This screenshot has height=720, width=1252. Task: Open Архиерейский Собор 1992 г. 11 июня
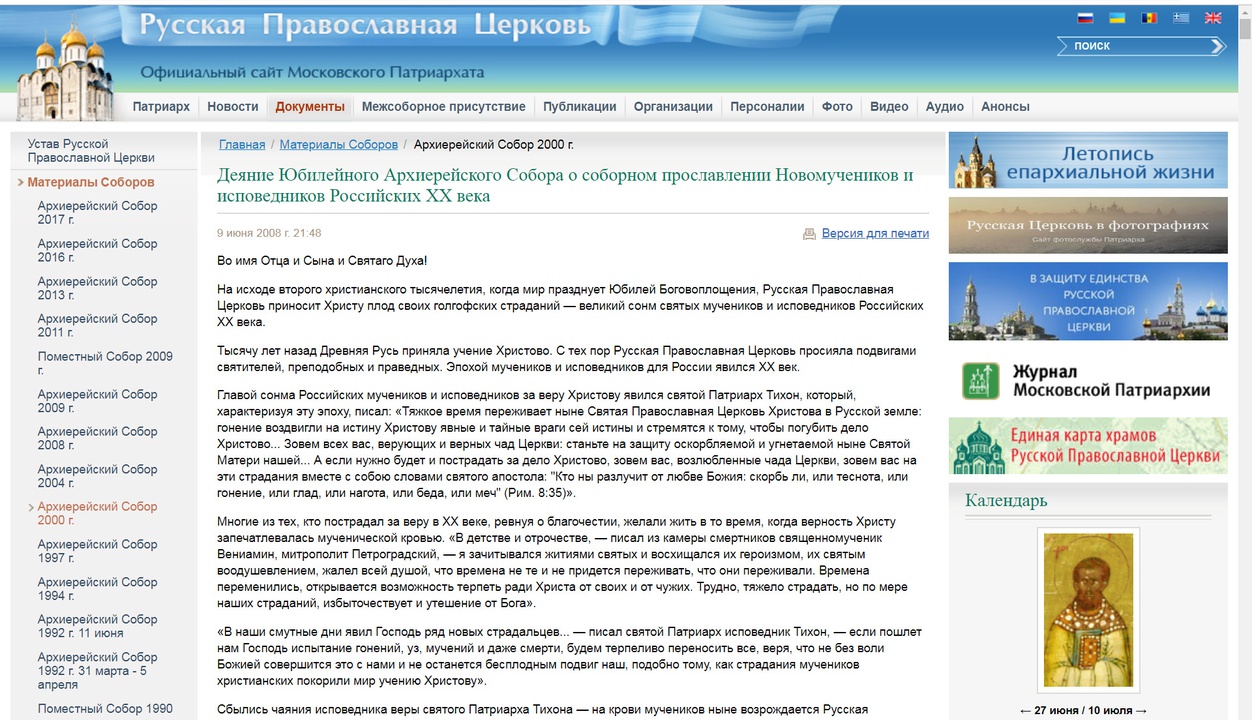coord(97,626)
